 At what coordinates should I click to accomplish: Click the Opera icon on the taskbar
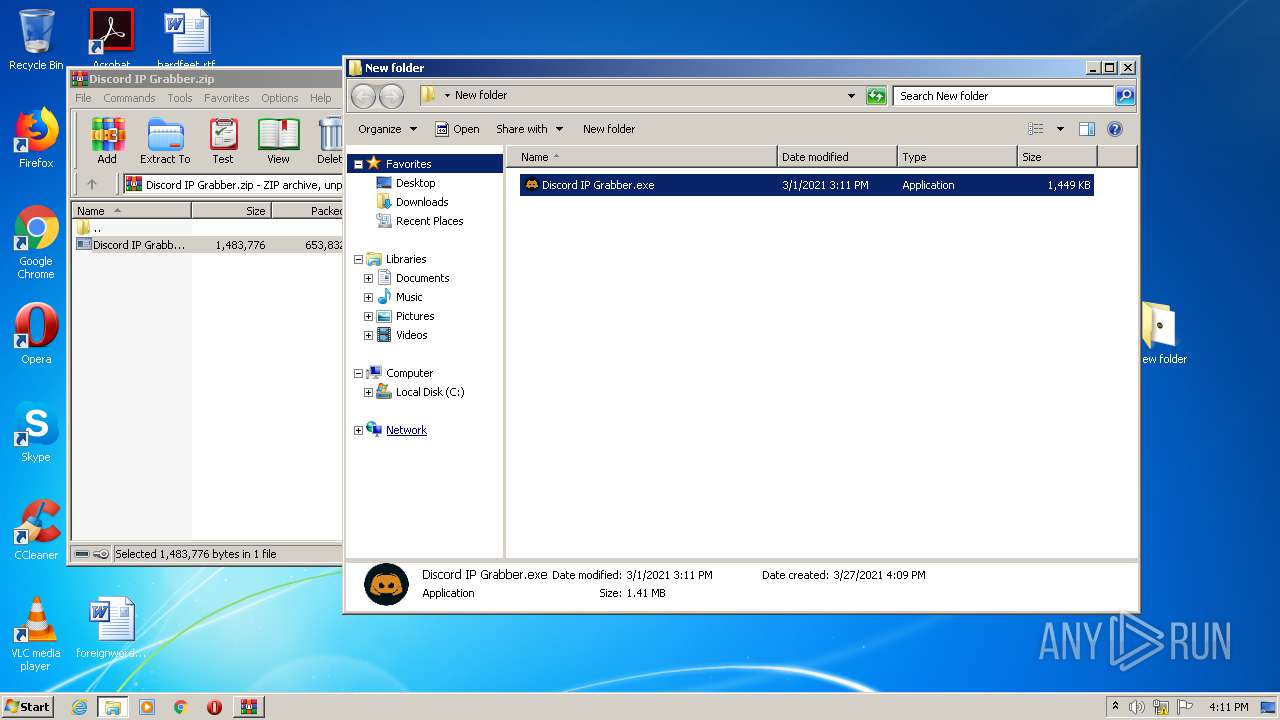point(214,707)
